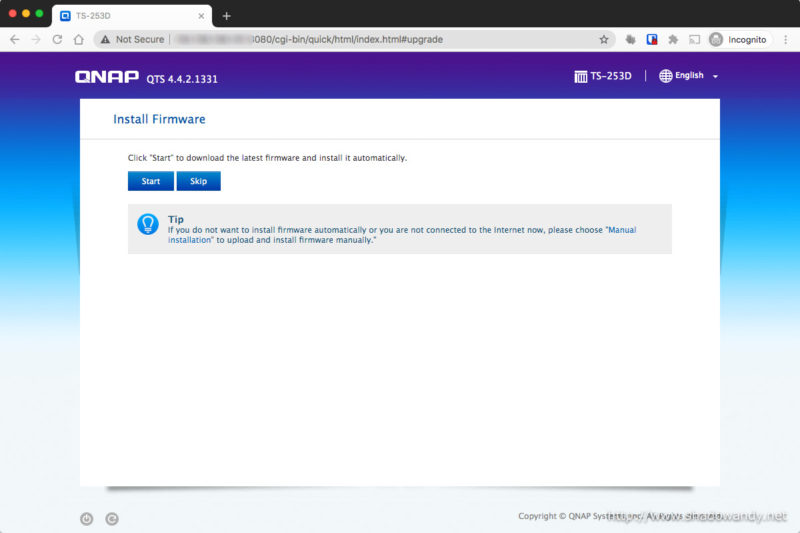800x533 pixels.
Task: Open the Chrome three-dot menu
Action: [x=784, y=39]
